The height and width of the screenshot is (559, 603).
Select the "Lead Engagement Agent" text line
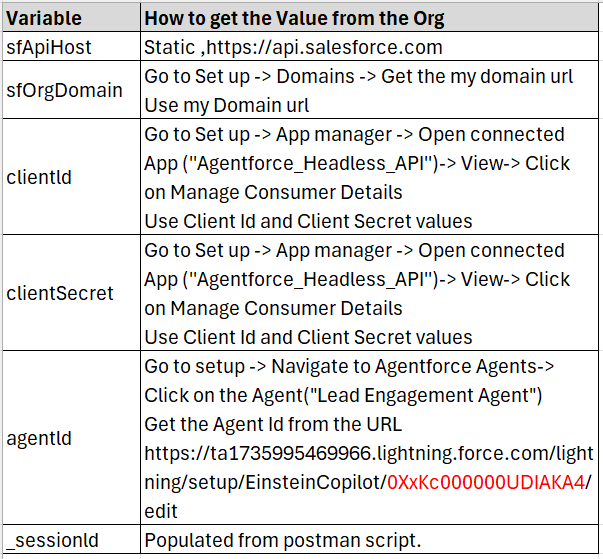coord(343,395)
